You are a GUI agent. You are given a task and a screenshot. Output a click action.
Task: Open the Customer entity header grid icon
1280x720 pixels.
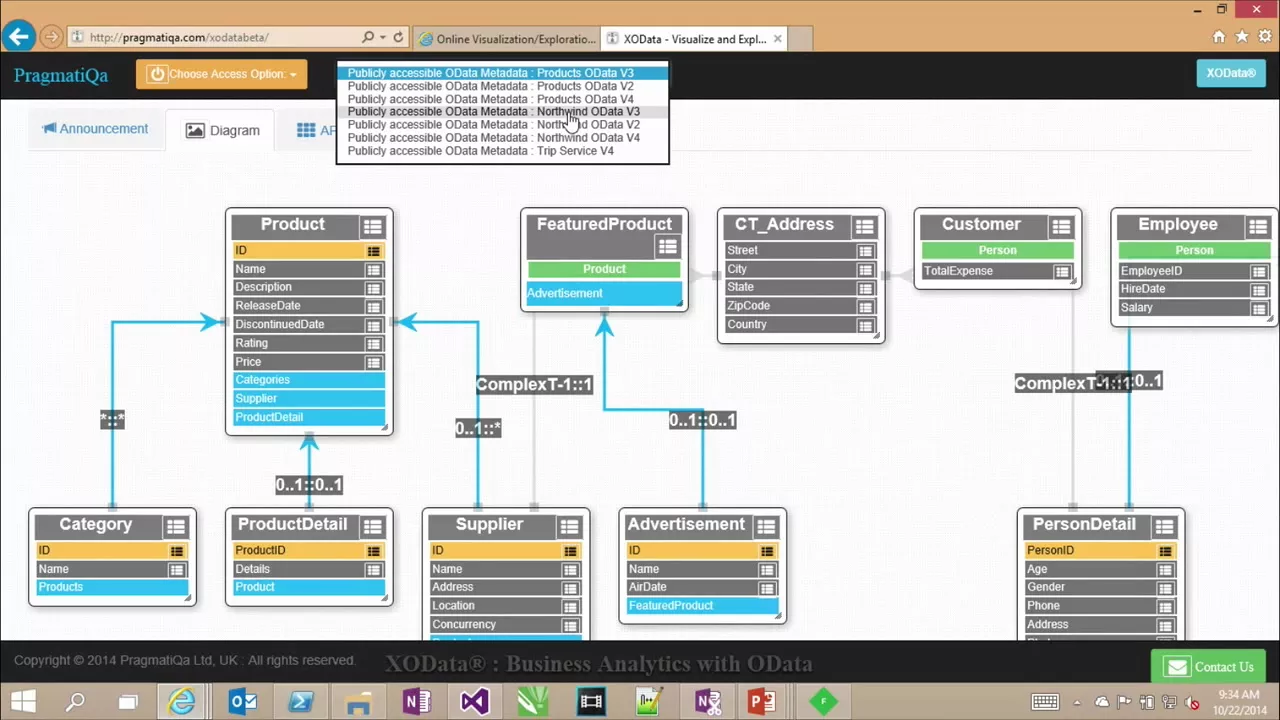pos(1061,227)
